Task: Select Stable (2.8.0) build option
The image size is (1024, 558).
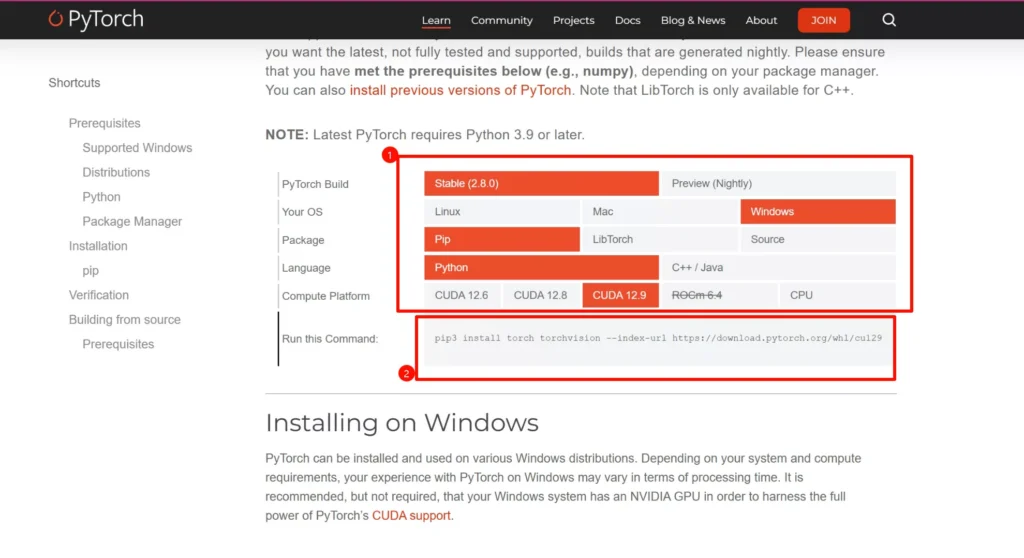Action: (540, 184)
